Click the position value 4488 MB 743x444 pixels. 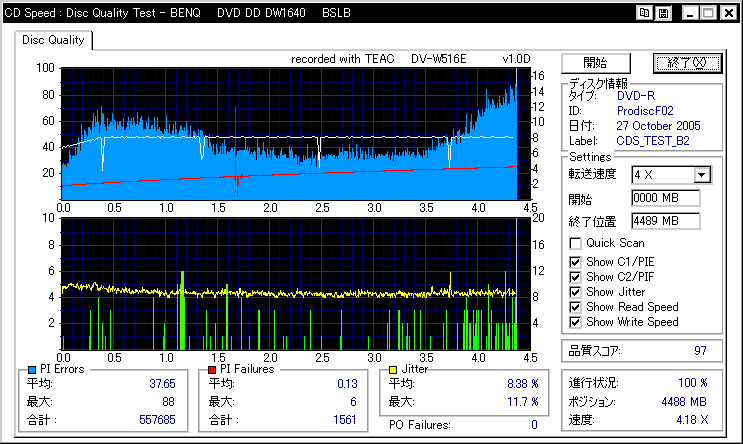pyautogui.click(x=684, y=402)
